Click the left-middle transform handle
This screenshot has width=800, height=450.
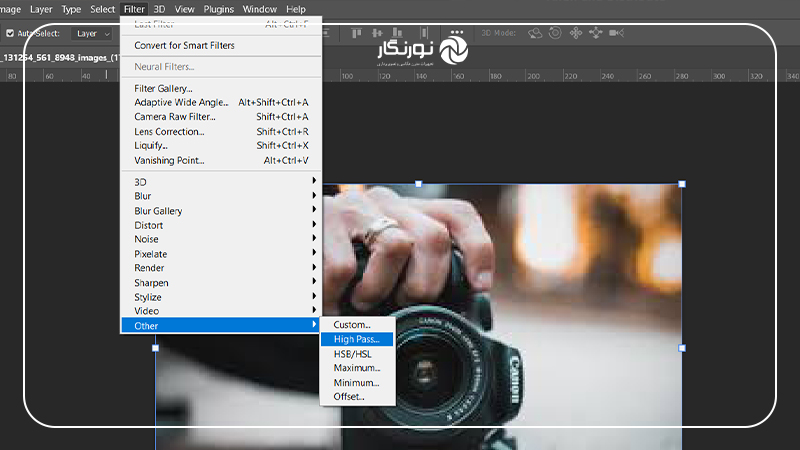point(156,348)
